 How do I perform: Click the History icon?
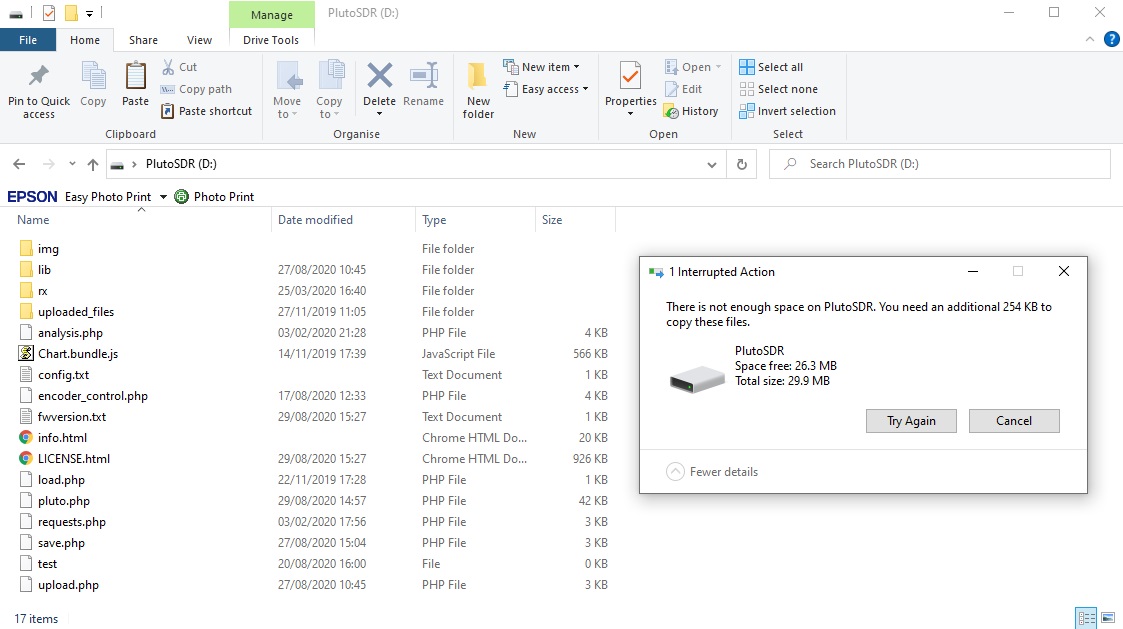pos(671,111)
